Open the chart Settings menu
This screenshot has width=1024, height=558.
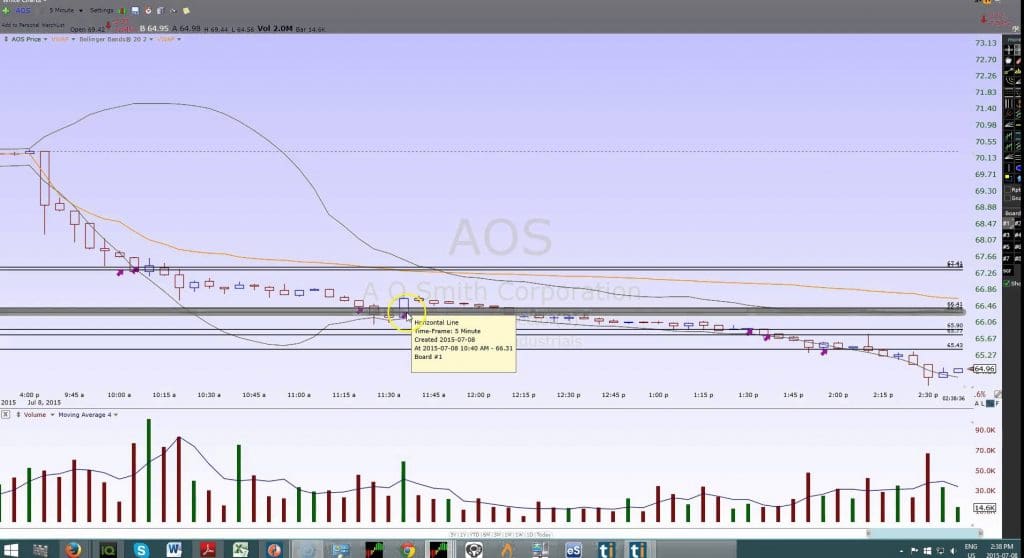[101, 10]
